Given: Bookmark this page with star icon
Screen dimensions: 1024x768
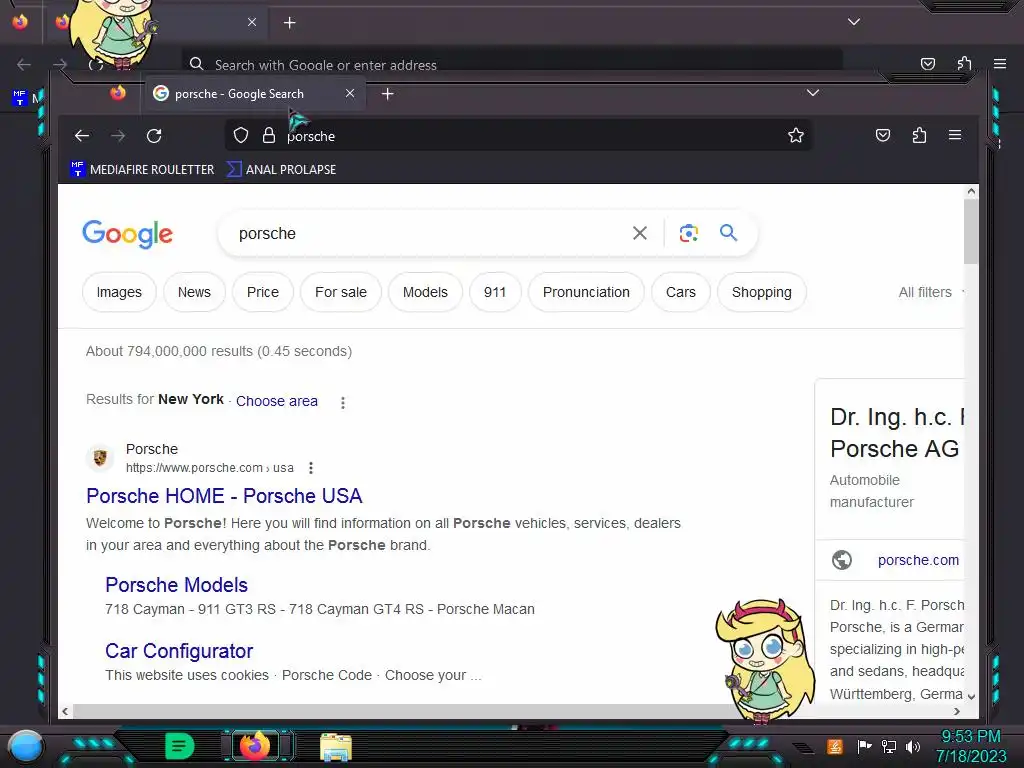Looking at the screenshot, I should tap(795, 136).
